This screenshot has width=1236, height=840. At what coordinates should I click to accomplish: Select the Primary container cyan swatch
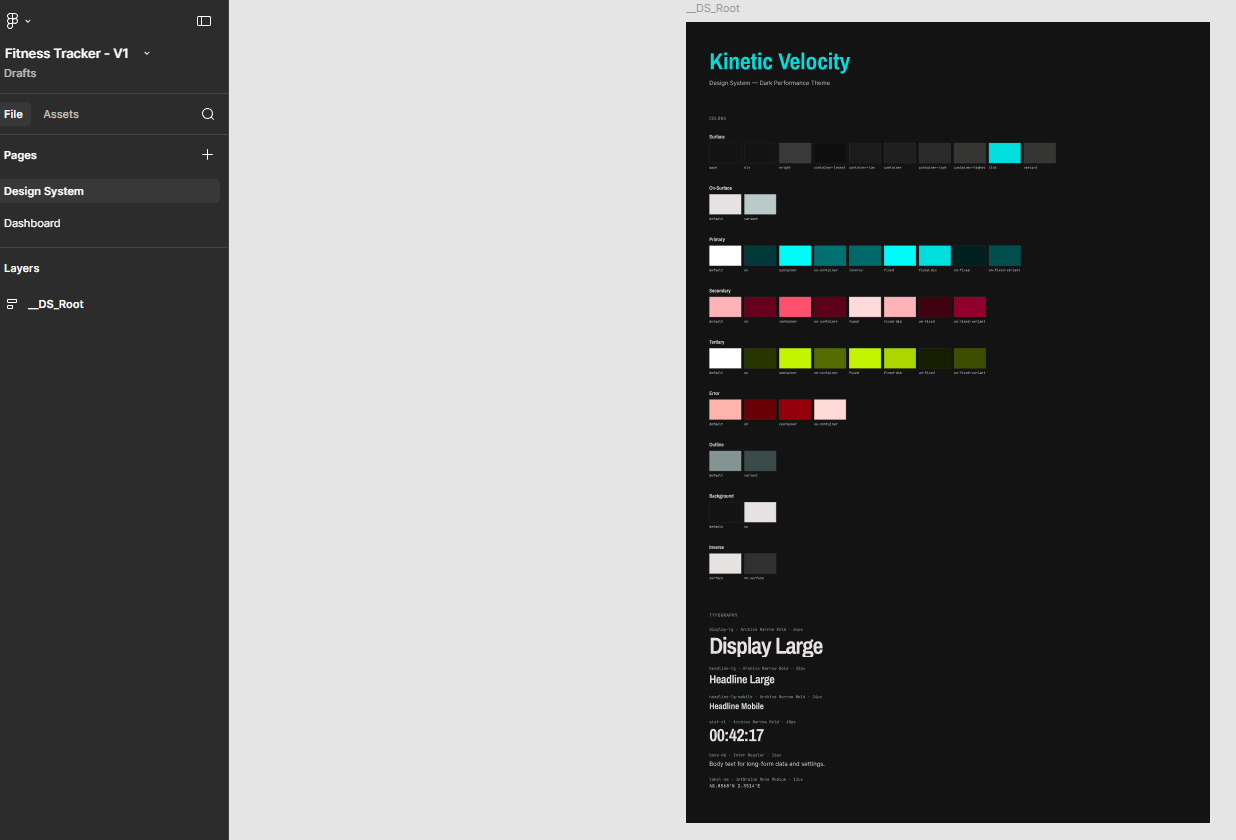[795, 255]
